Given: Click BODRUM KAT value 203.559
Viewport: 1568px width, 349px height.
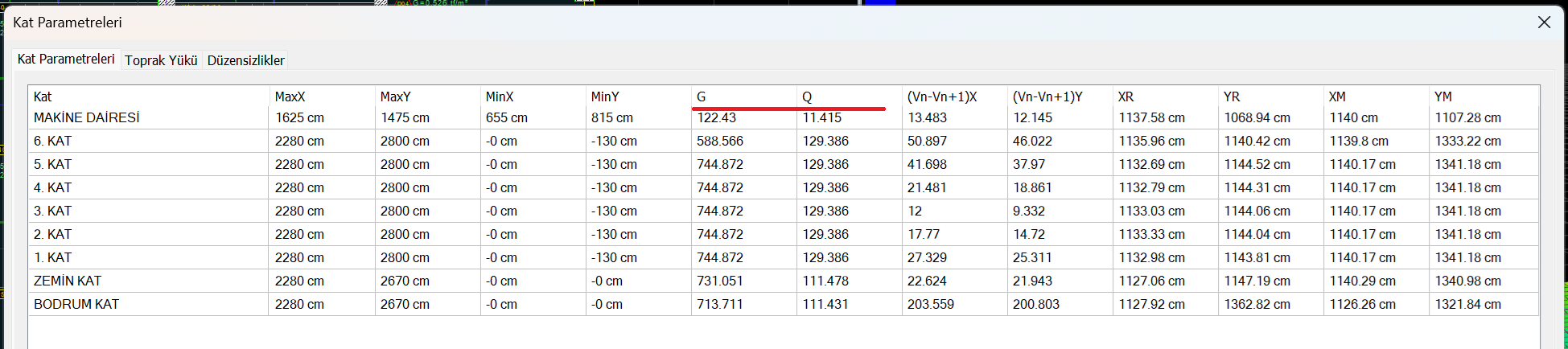Looking at the screenshot, I should pyautogui.click(x=931, y=305).
